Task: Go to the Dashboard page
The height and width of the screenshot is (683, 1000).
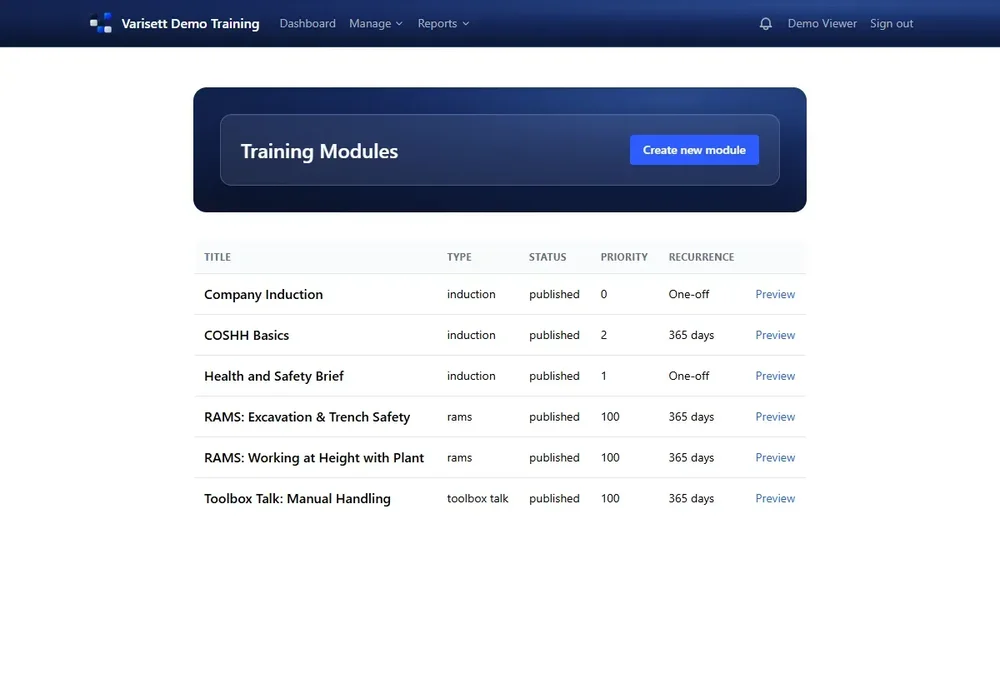Action: [x=307, y=24]
